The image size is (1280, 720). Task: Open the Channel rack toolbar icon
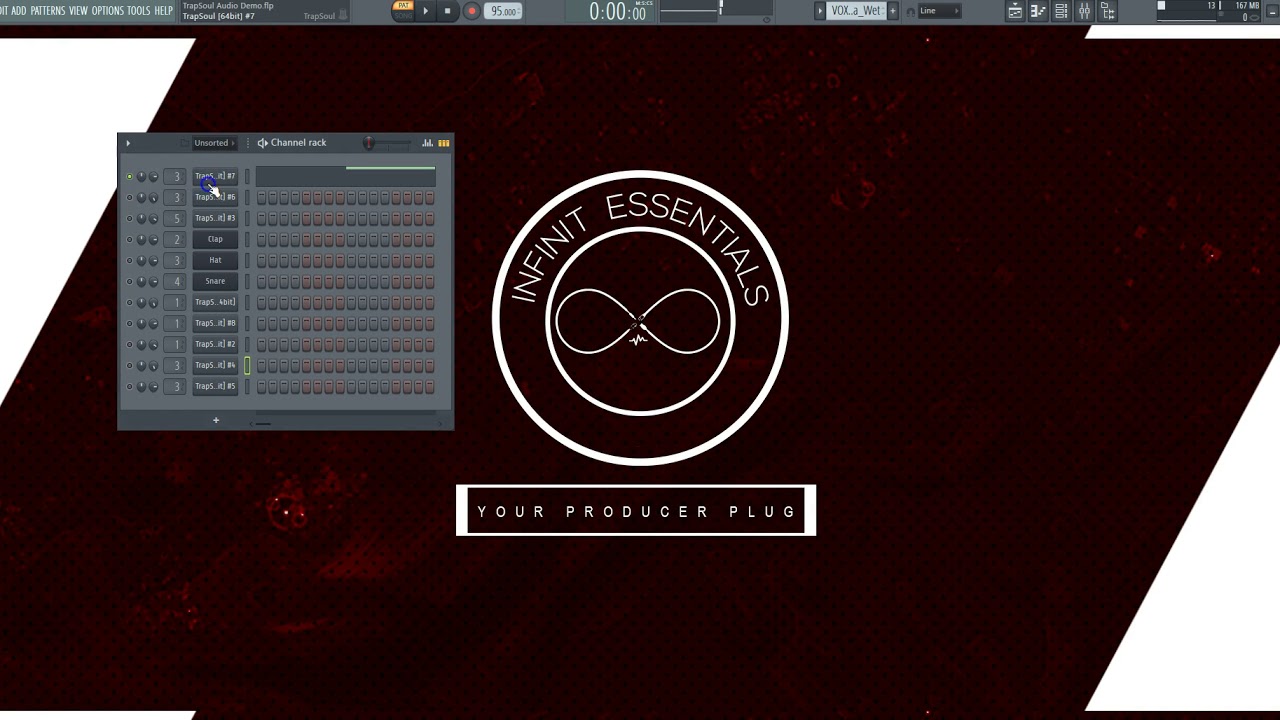1061,11
